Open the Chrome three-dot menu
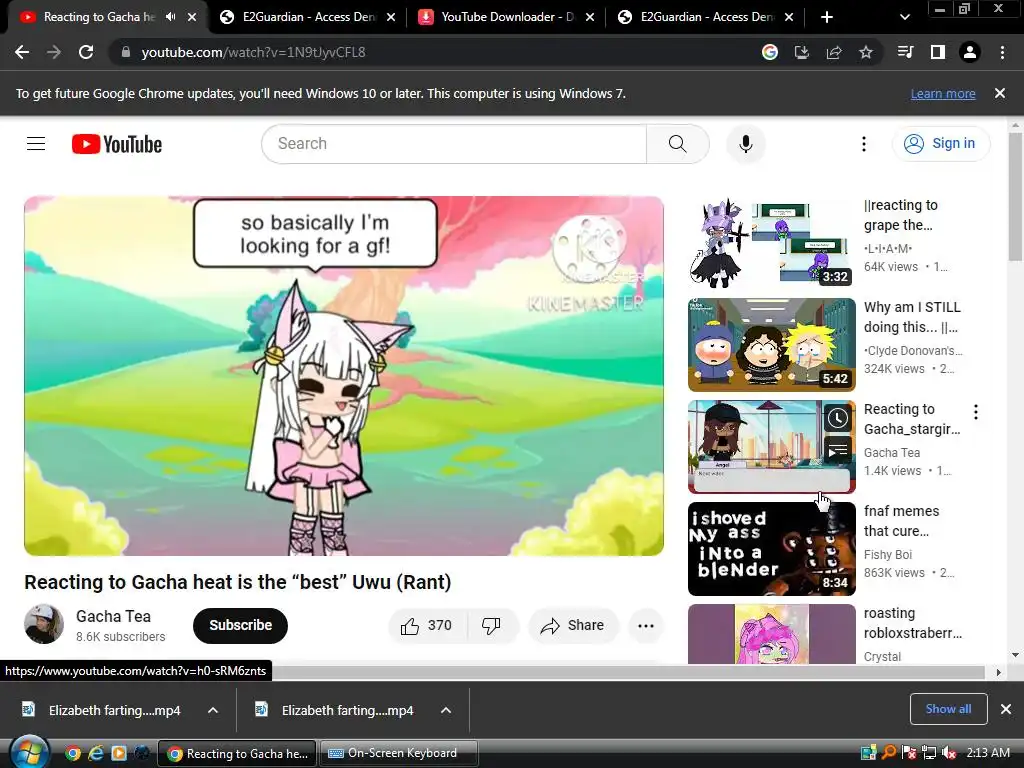The height and width of the screenshot is (768, 1024). point(1002,52)
